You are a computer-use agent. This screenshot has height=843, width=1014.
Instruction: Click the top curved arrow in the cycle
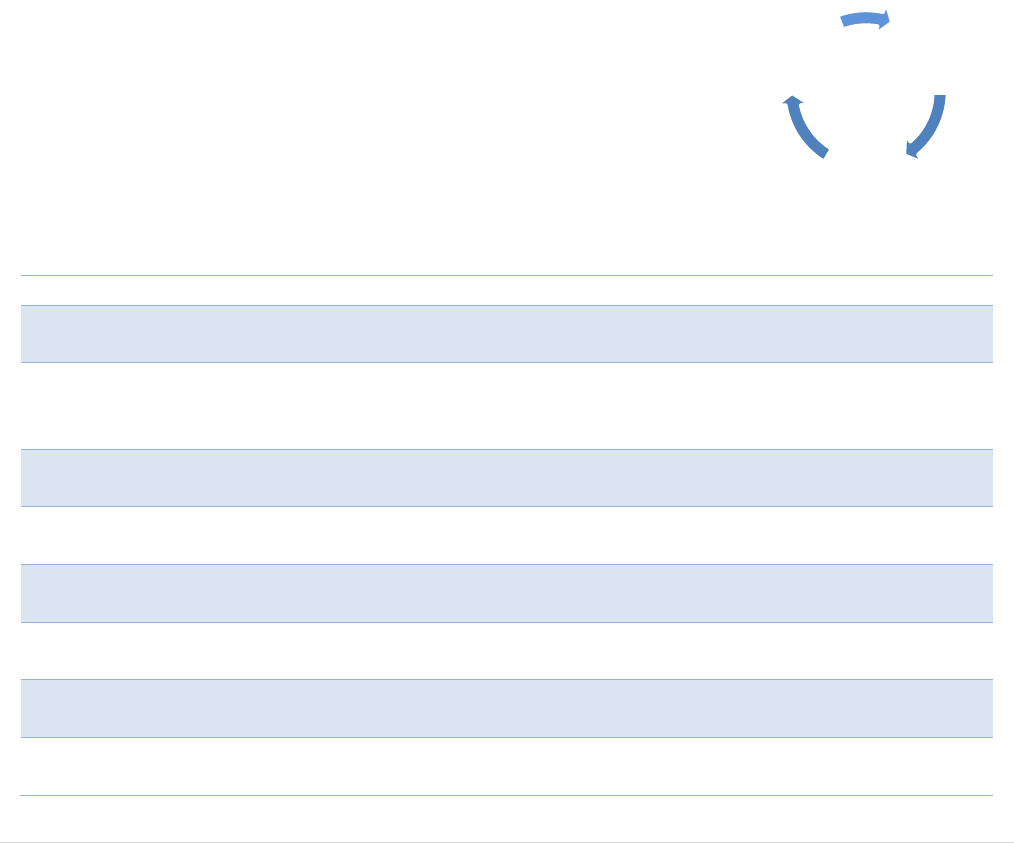pyautogui.click(x=862, y=19)
